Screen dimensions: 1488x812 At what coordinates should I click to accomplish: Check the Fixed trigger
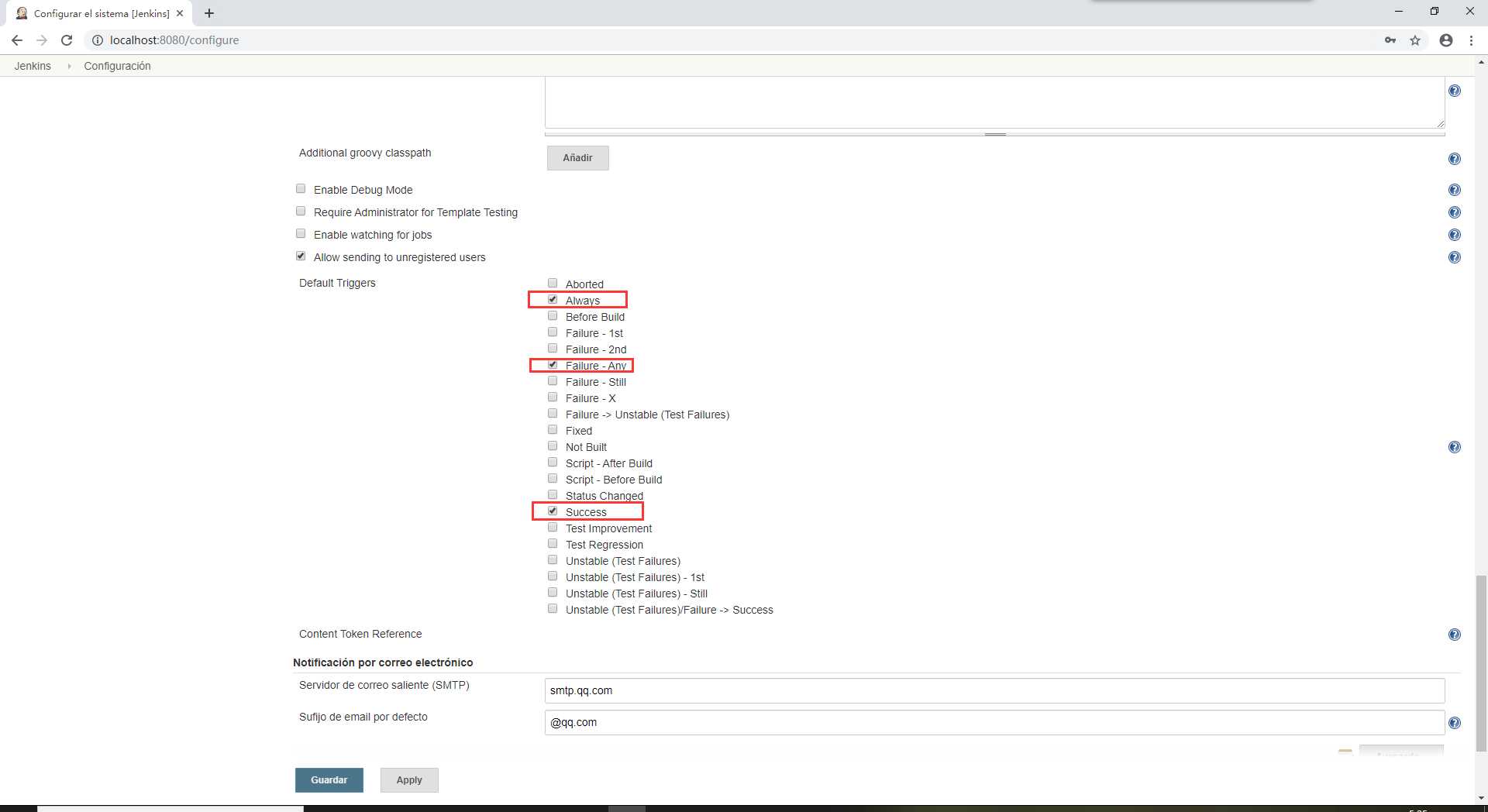pos(553,429)
